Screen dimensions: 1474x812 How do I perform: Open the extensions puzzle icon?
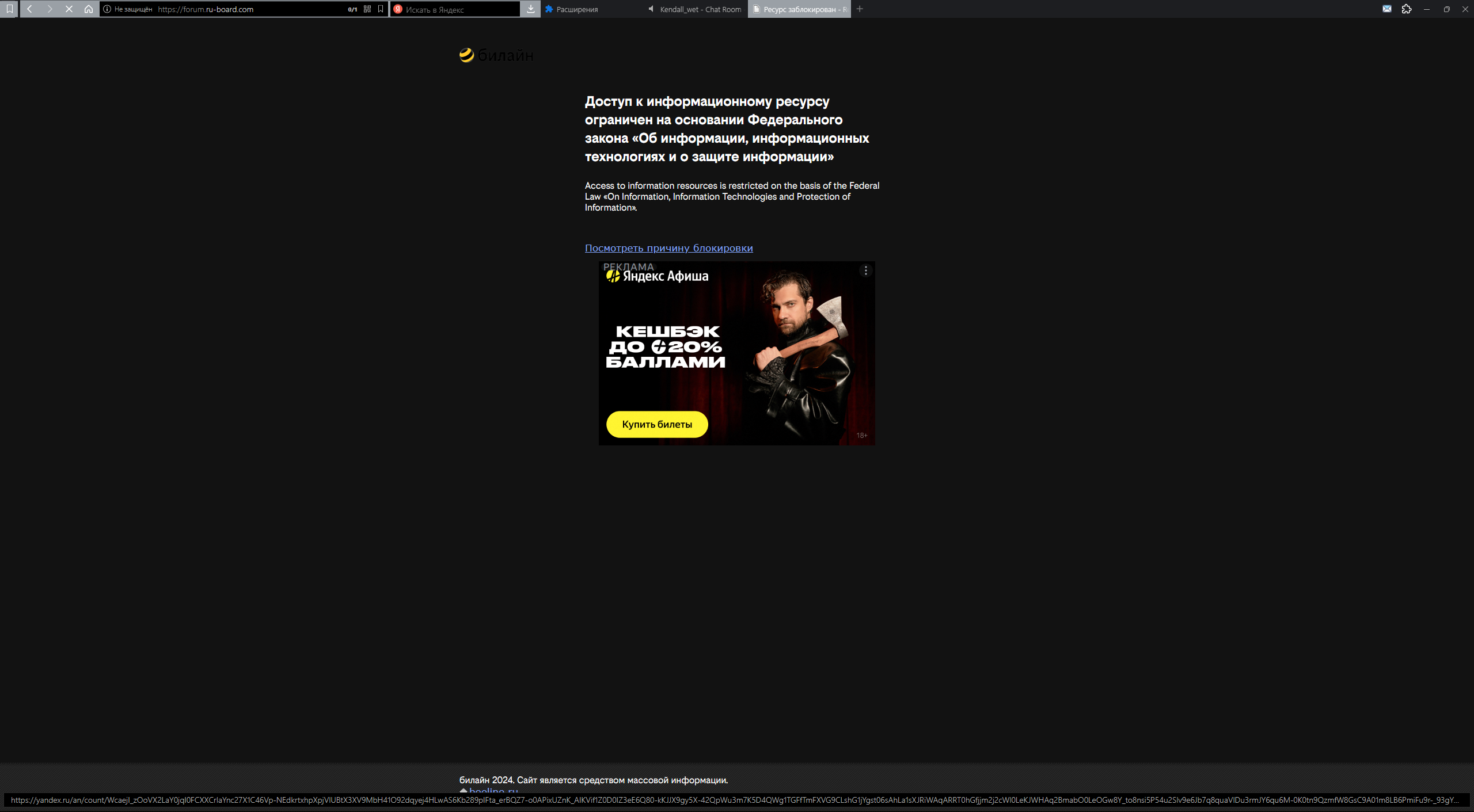click(1407, 9)
